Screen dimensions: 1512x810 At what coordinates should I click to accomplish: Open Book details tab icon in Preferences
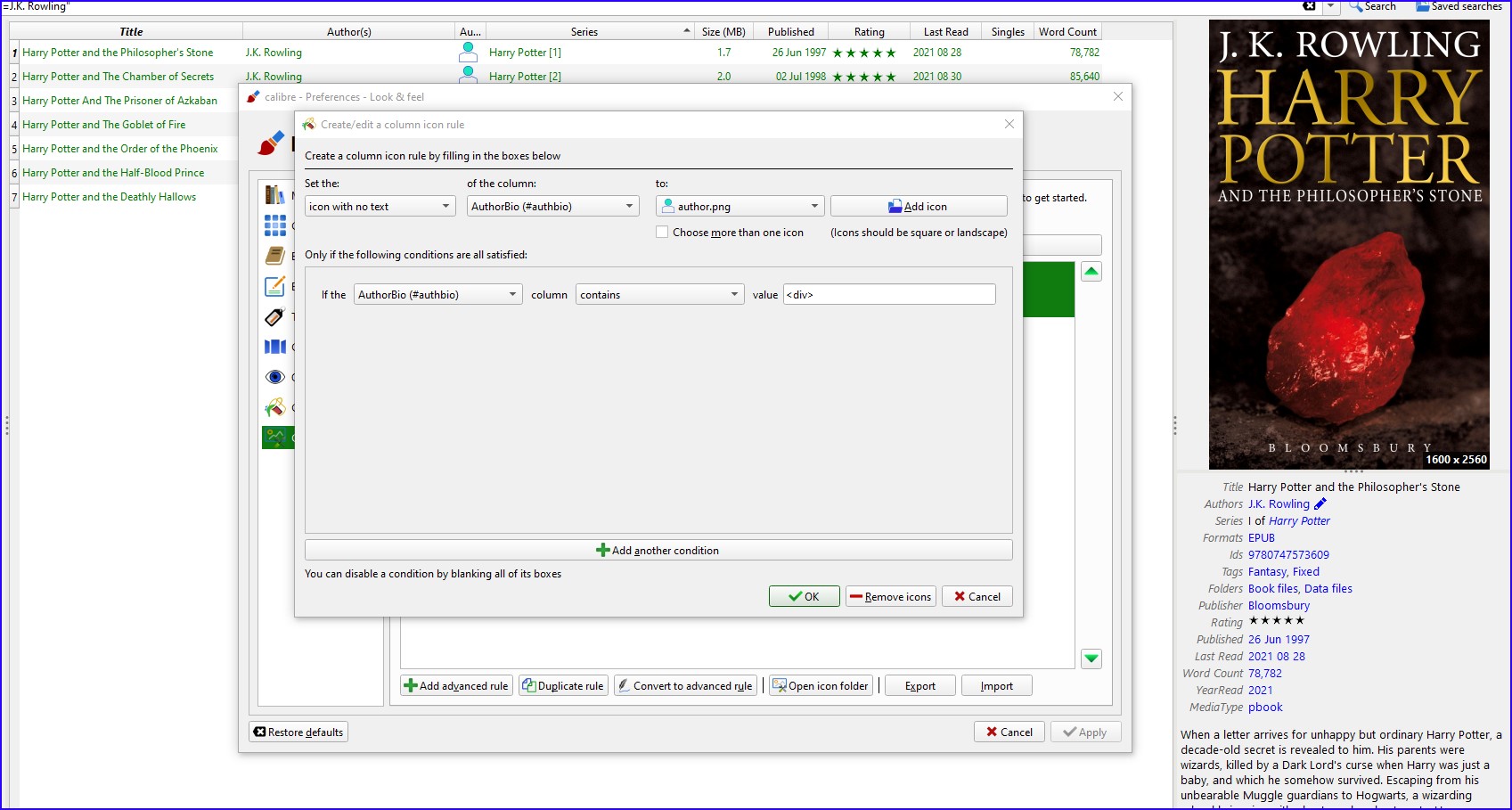(x=275, y=256)
